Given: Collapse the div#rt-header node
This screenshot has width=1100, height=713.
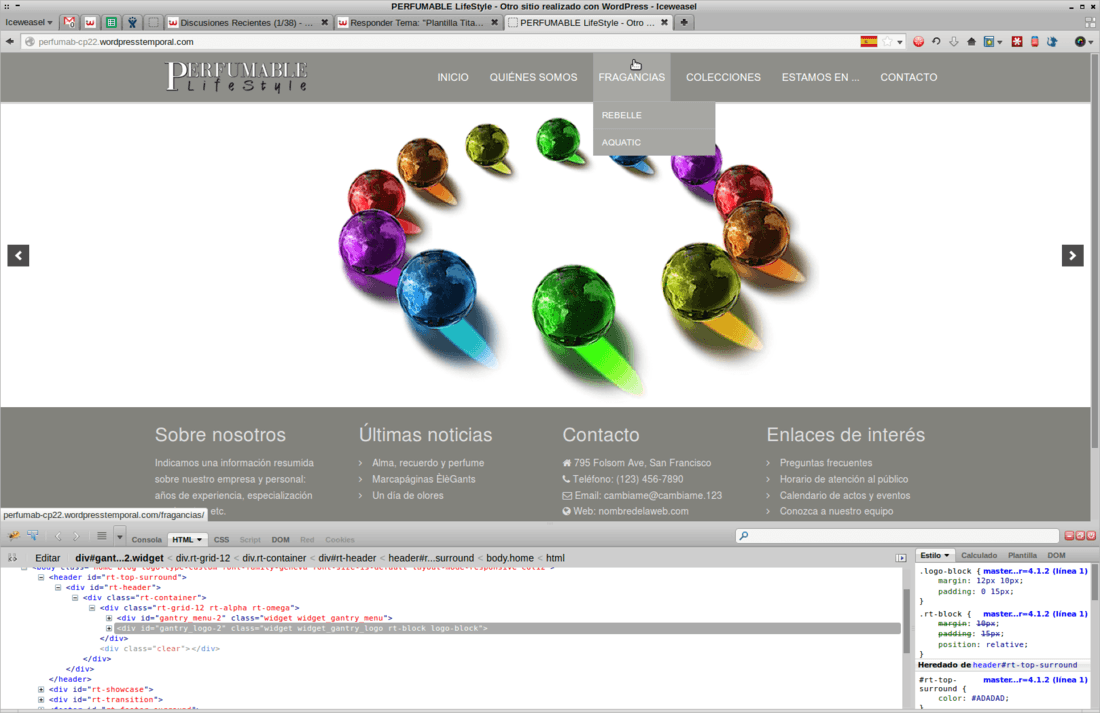Looking at the screenshot, I should (58, 587).
